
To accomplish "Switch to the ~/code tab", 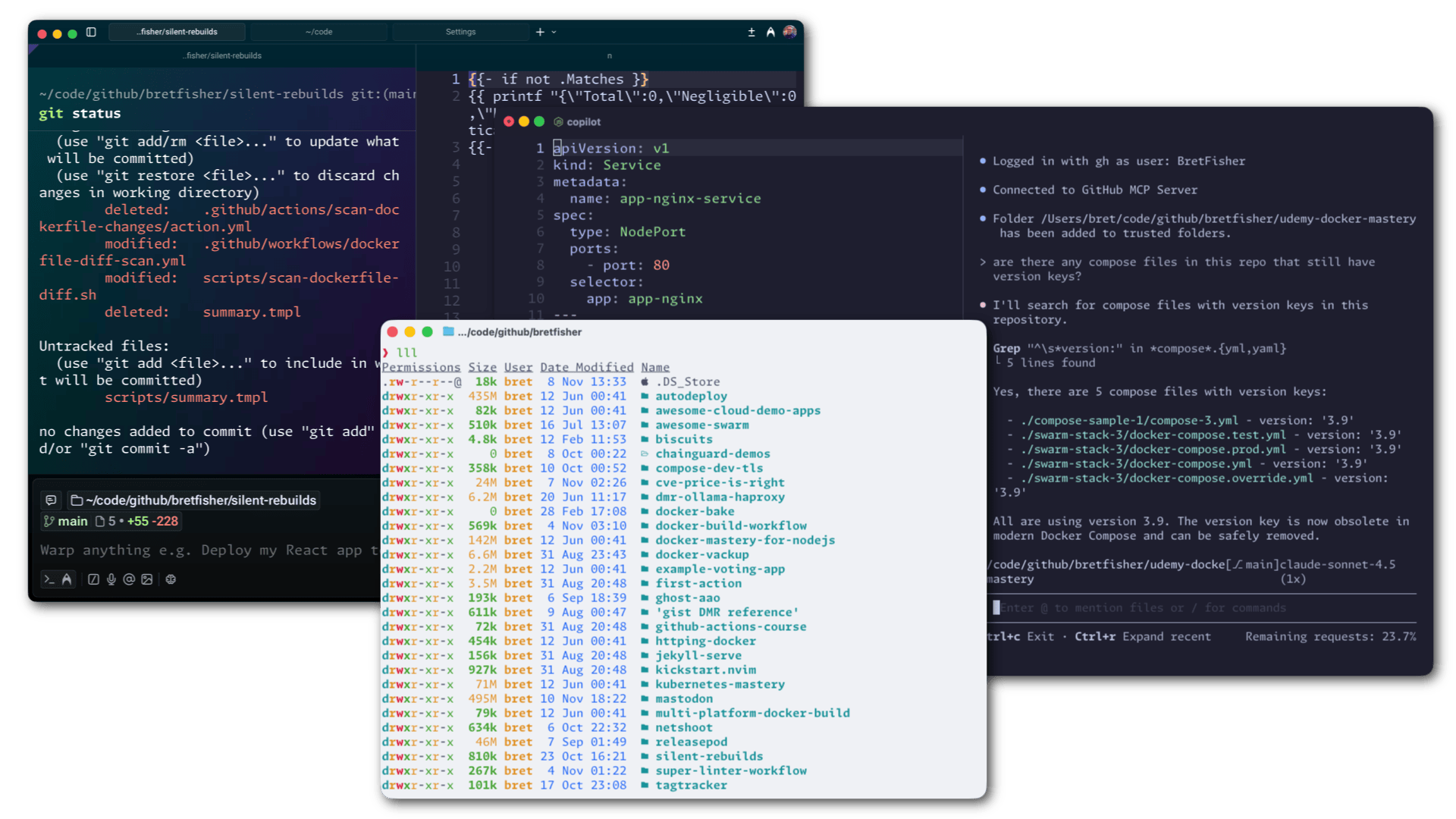I will (318, 32).
